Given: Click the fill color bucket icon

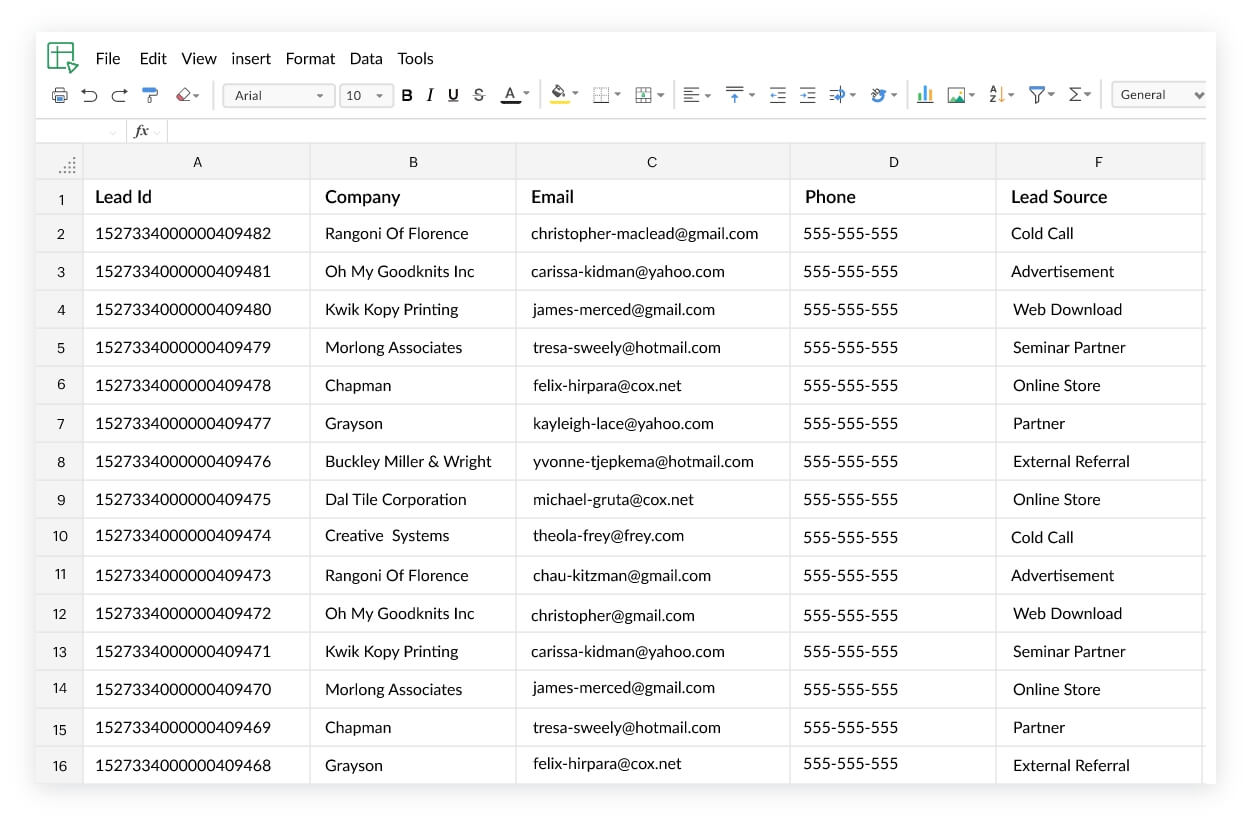Looking at the screenshot, I should (x=559, y=96).
